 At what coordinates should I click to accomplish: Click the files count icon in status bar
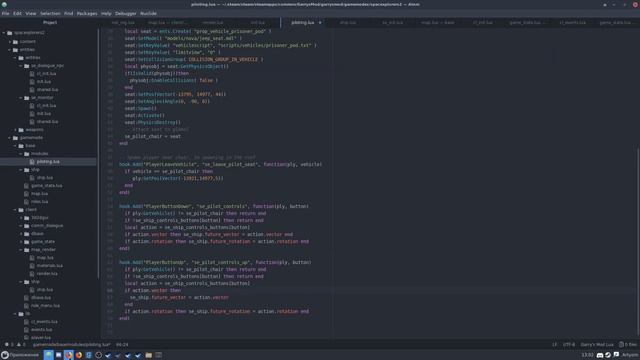[x=621, y=344]
